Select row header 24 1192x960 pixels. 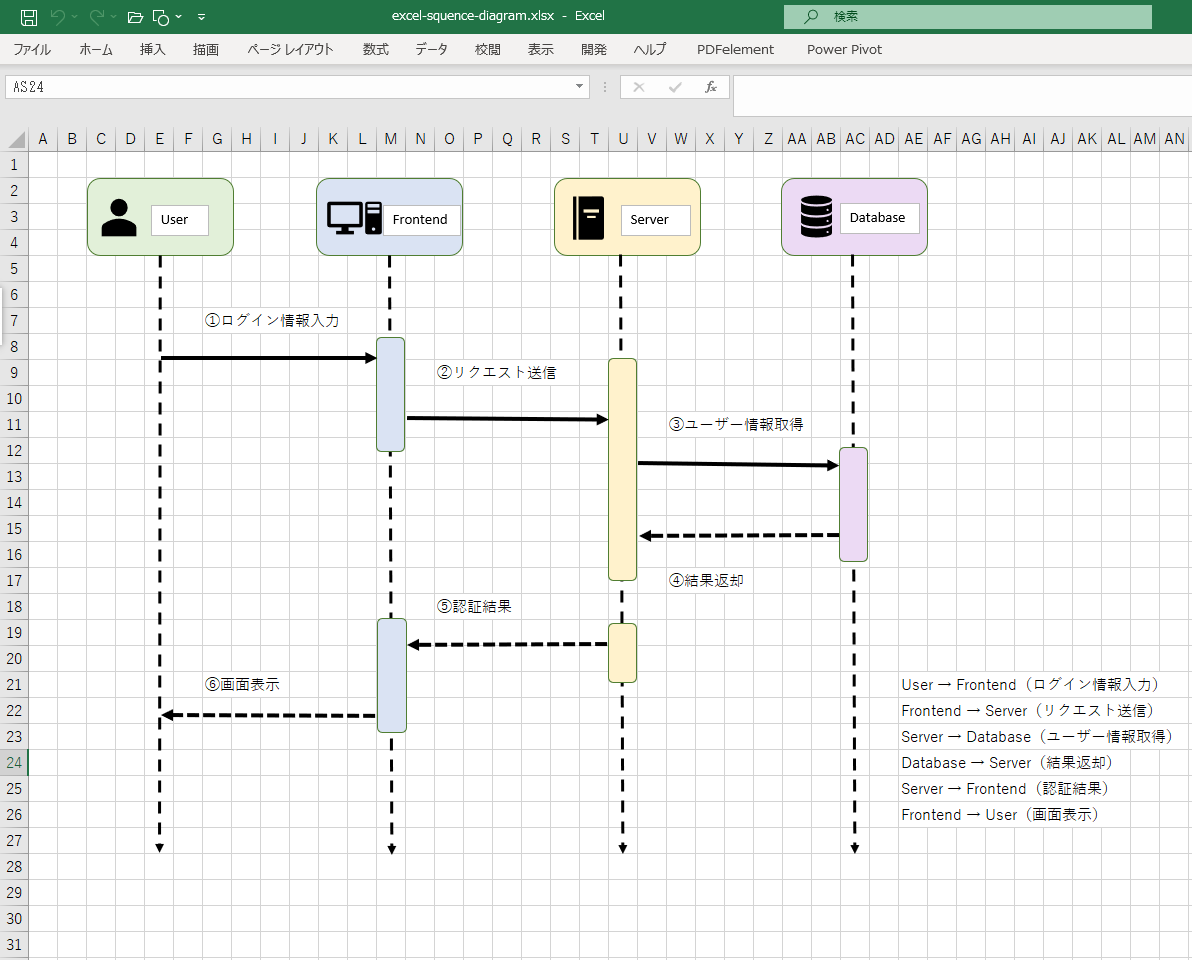coord(14,763)
